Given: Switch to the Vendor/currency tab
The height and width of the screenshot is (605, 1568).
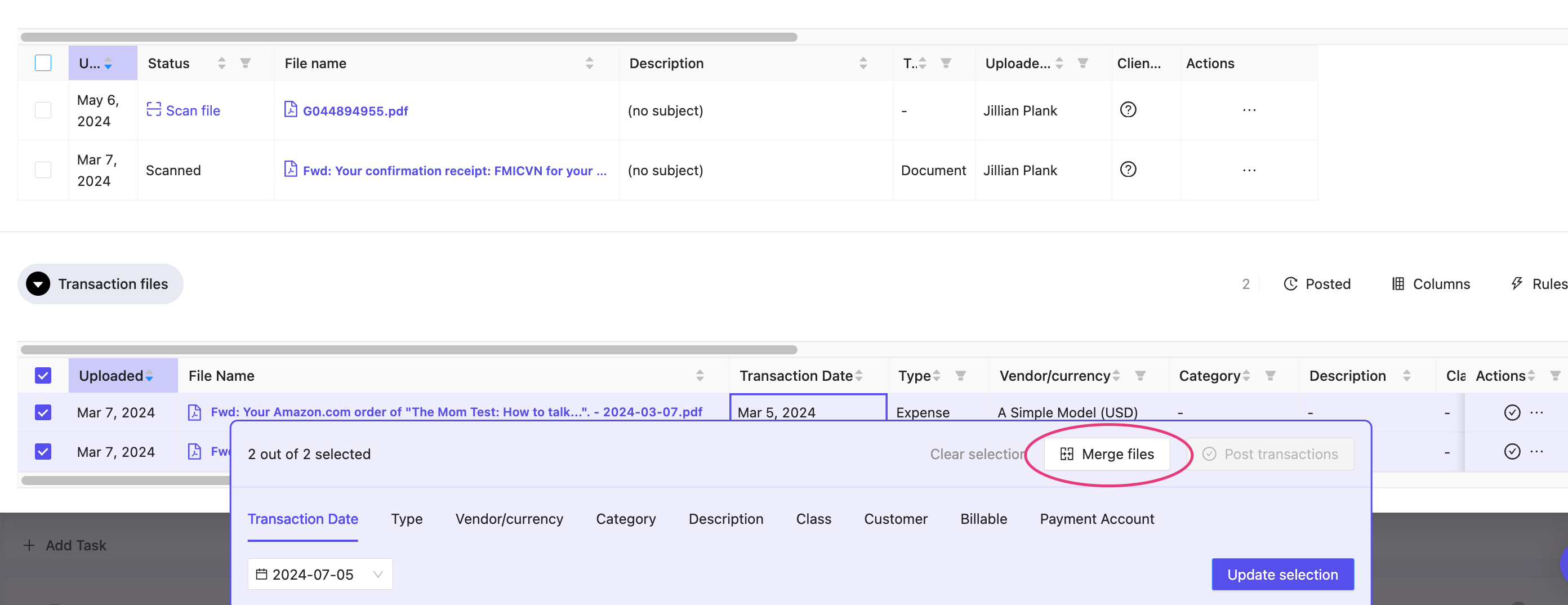Looking at the screenshot, I should [509, 519].
